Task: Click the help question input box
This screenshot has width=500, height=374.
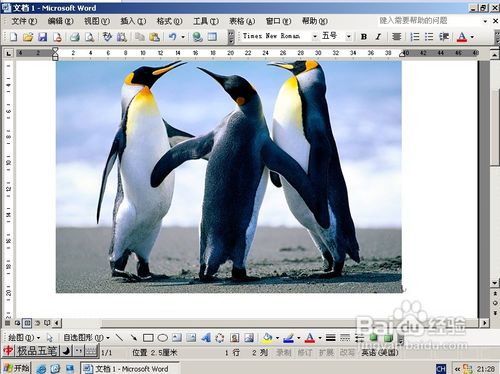Action: click(430, 21)
